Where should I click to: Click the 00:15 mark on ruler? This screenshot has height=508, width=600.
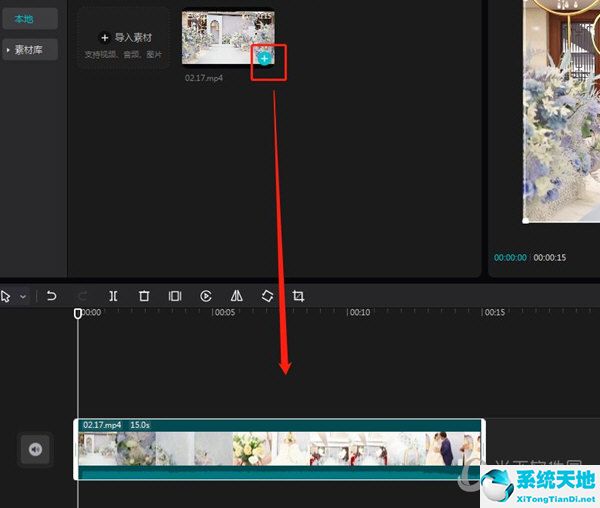[x=495, y=313]
